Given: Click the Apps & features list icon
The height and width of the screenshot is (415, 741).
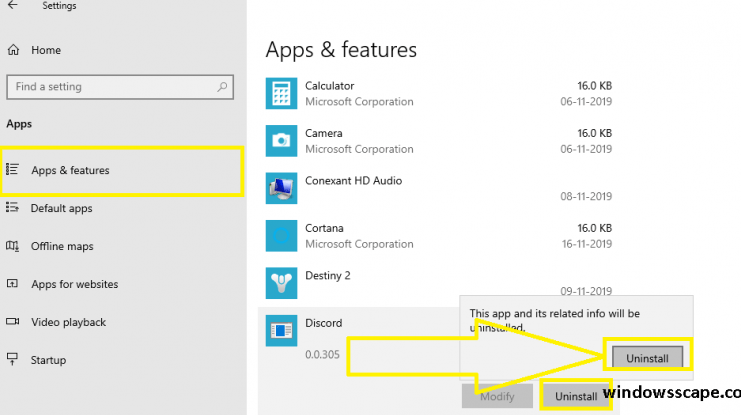Looking at the screenshot, I should coord(12,170).
